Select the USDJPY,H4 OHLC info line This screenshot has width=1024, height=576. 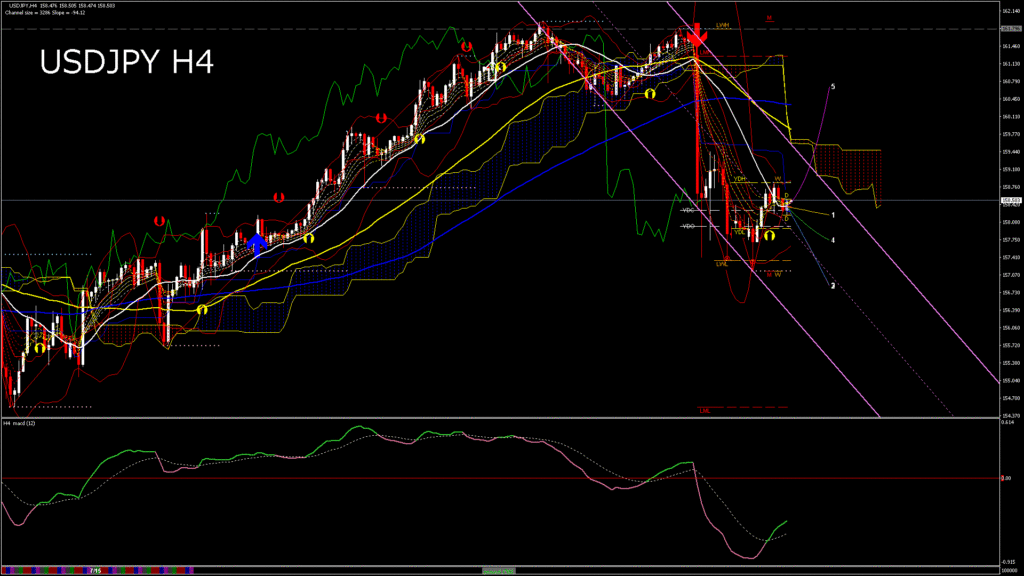coord(60,7)
